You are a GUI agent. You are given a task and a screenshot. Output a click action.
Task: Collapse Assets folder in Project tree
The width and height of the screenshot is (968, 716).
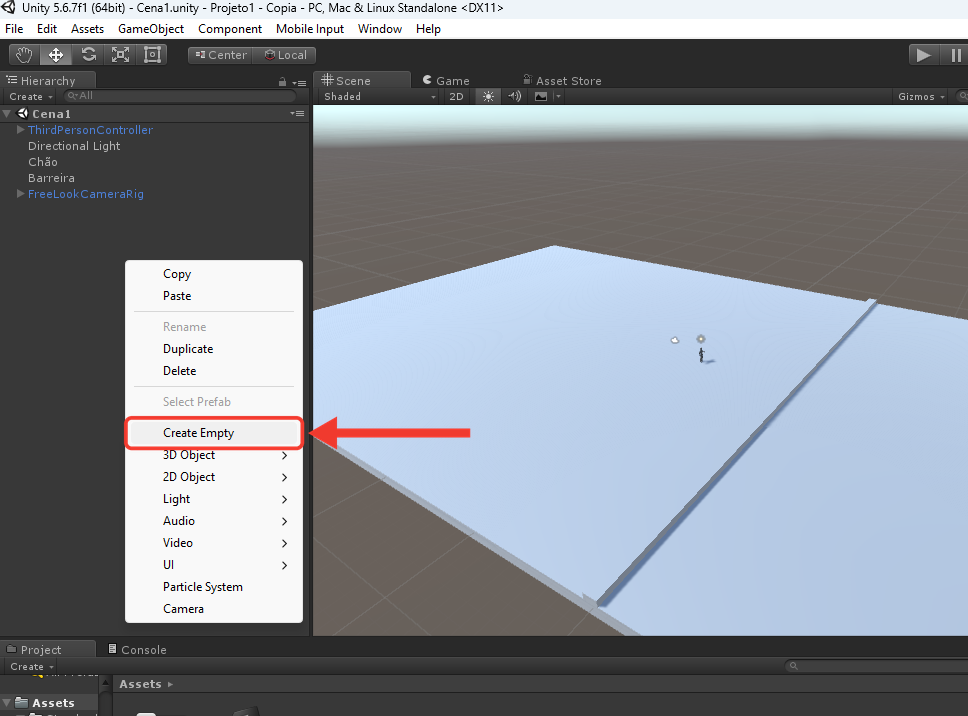7,702
